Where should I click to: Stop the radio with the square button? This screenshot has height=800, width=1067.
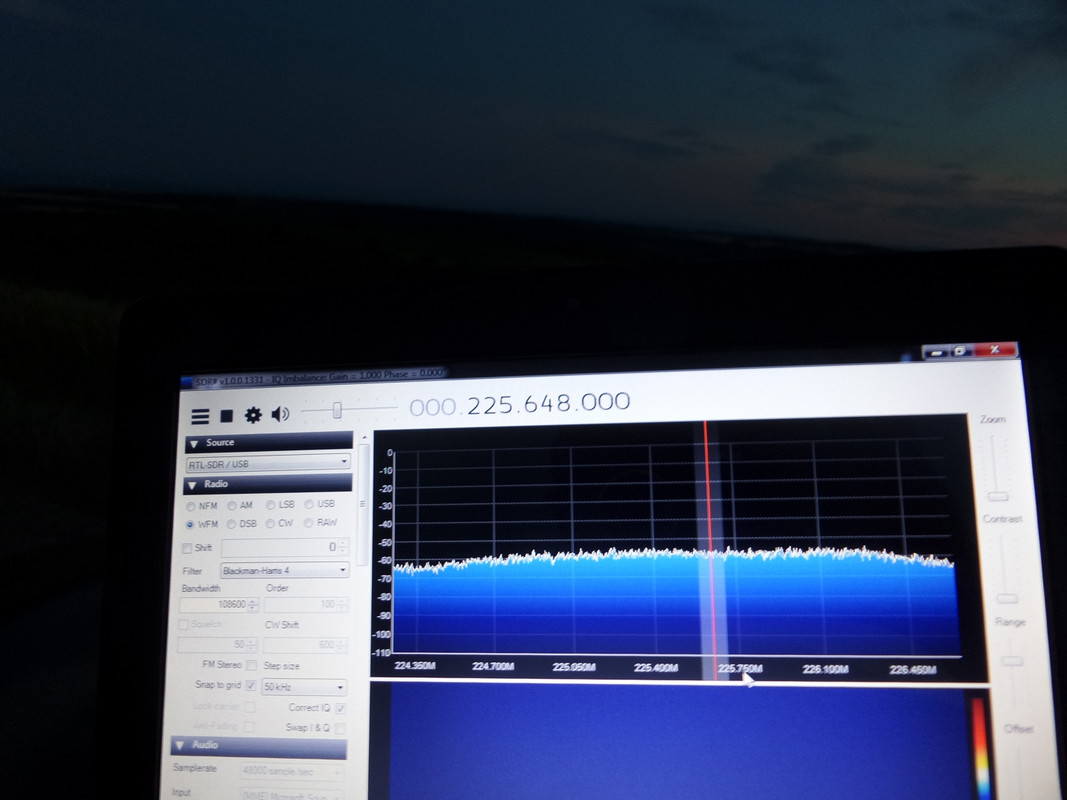tap(227, 416)
